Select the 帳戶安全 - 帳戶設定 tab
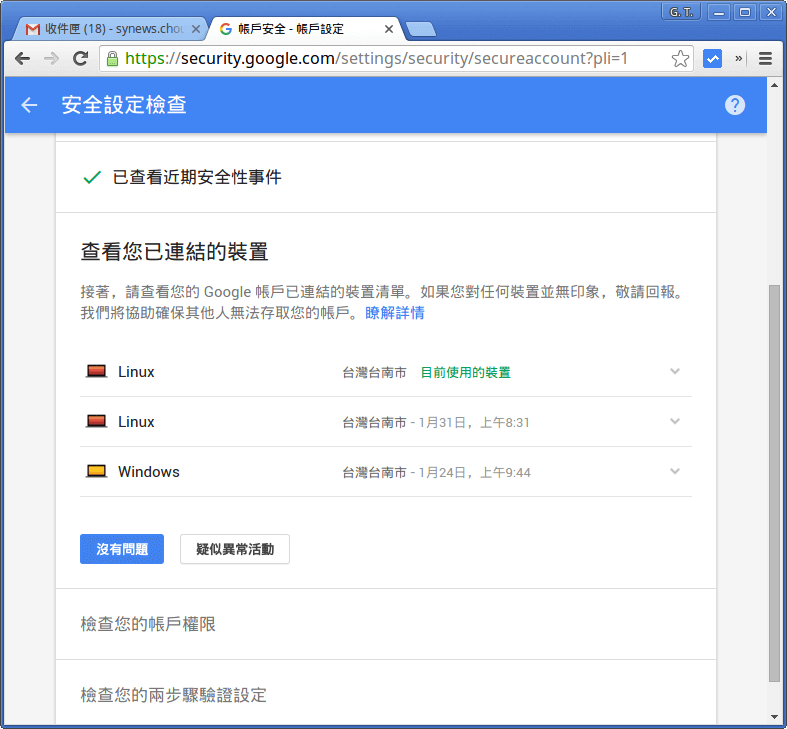787x729 pixels. [305, 29]
